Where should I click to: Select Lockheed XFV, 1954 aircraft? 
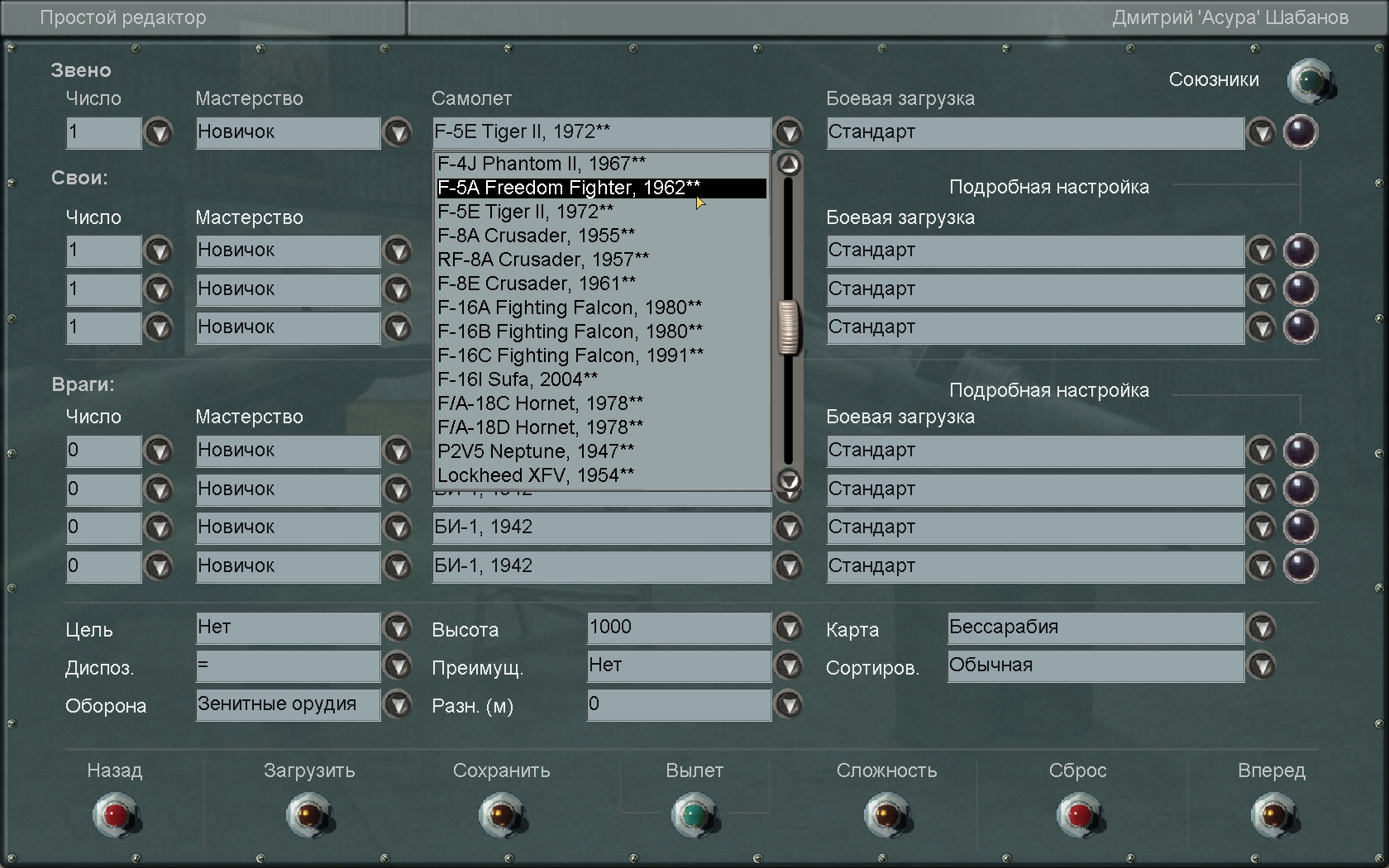point(602,475)
